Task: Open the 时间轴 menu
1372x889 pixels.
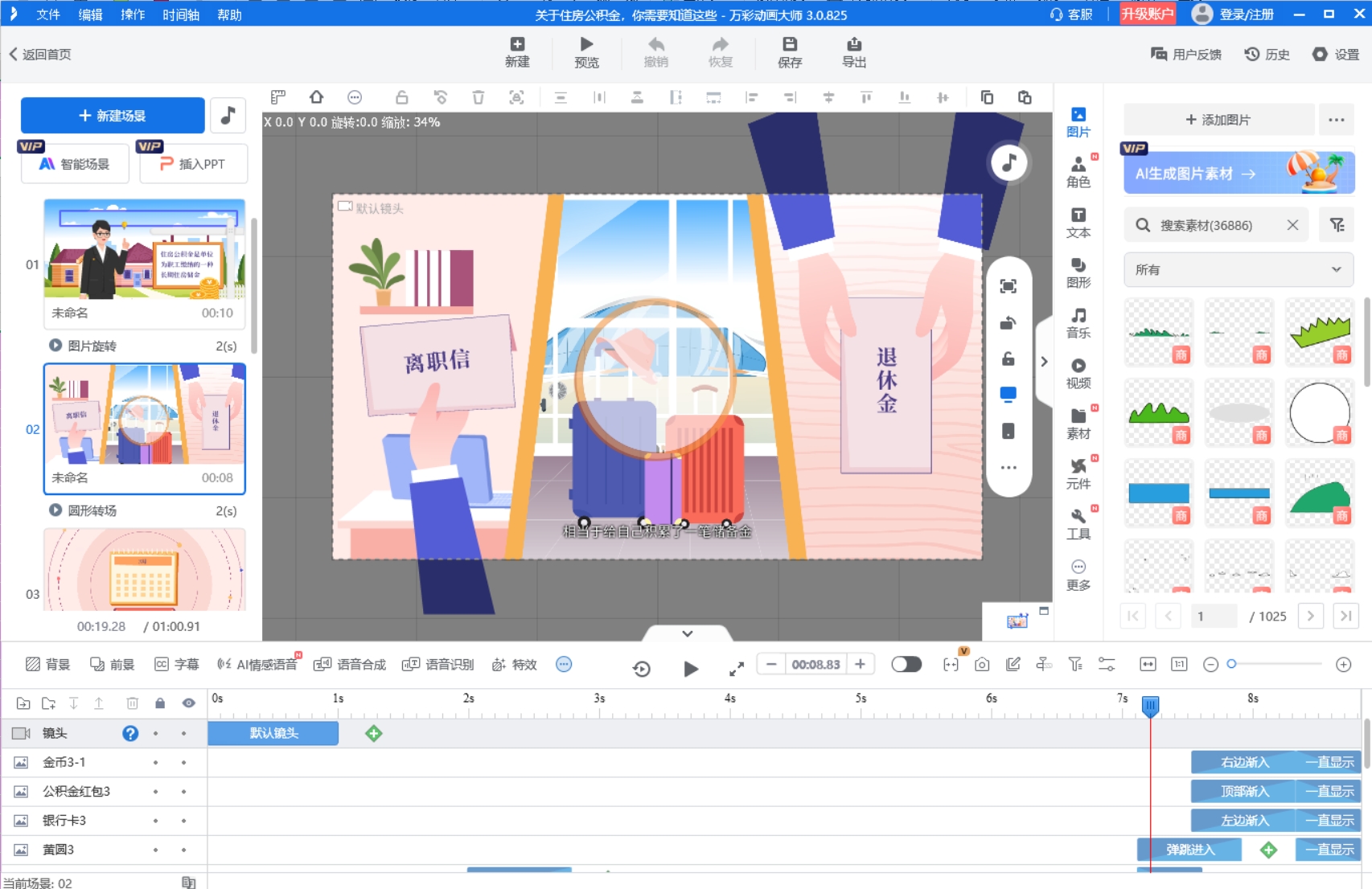Action: click(180, 14)
